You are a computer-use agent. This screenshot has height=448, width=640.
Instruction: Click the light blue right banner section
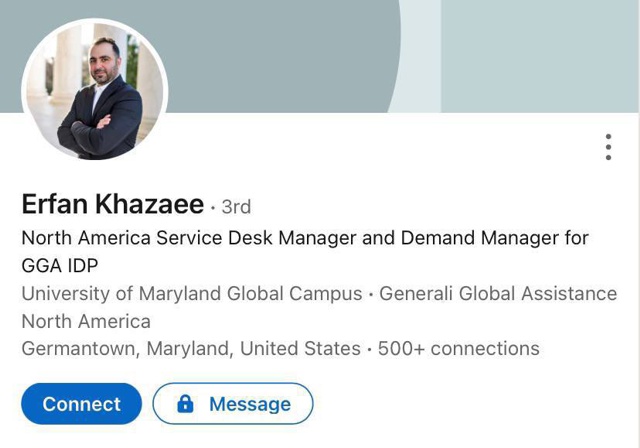[x=540, y=55]
